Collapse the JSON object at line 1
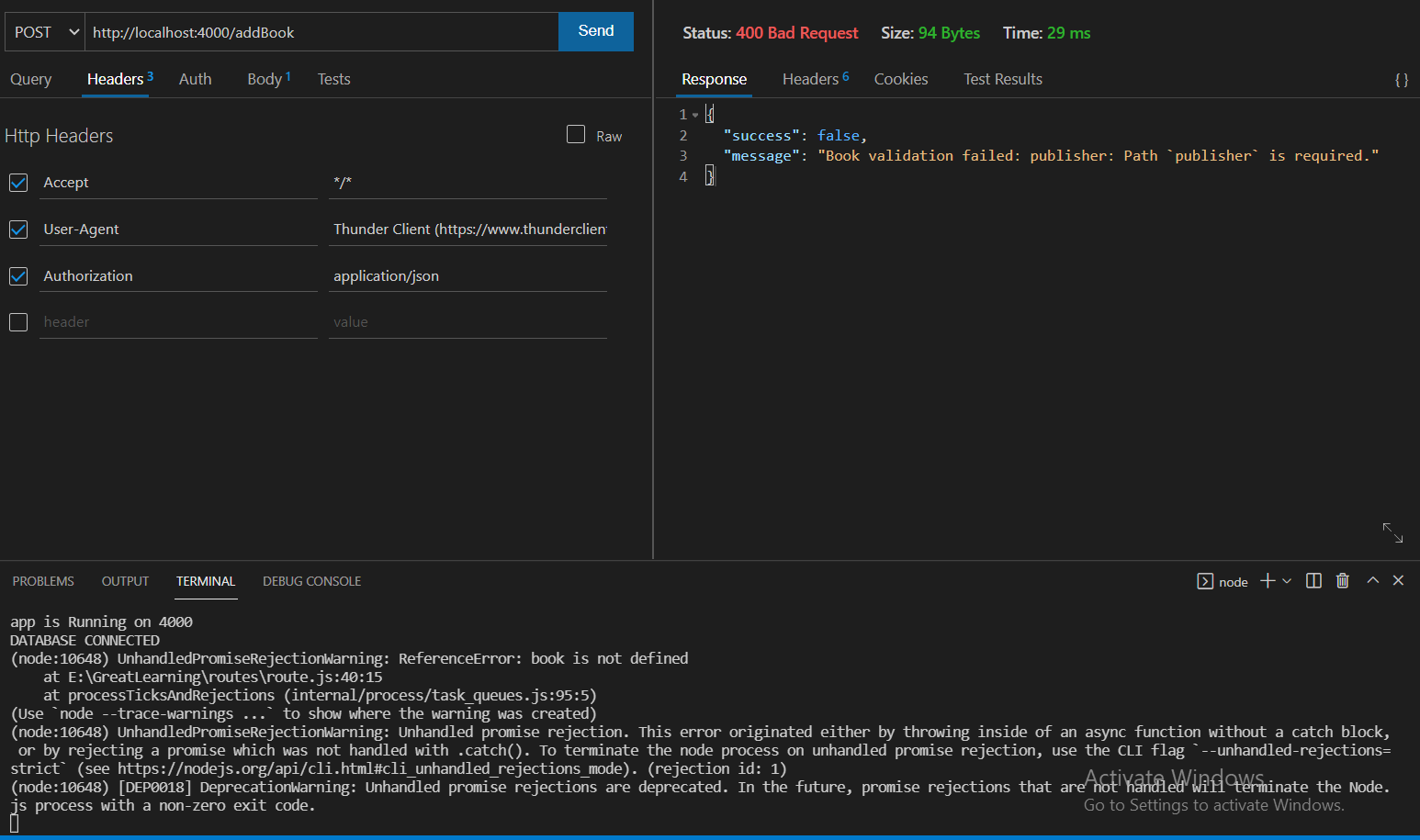The height and width of the screenshot is (840, 1420). [695, 115]
